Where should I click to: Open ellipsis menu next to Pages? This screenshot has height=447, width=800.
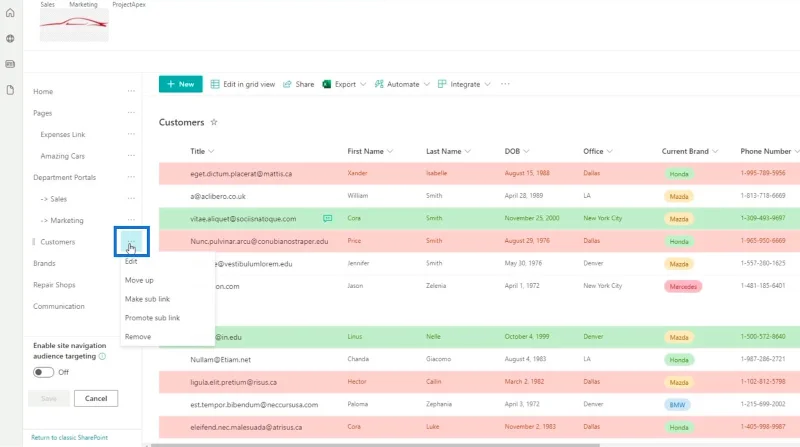coord(131,112)
